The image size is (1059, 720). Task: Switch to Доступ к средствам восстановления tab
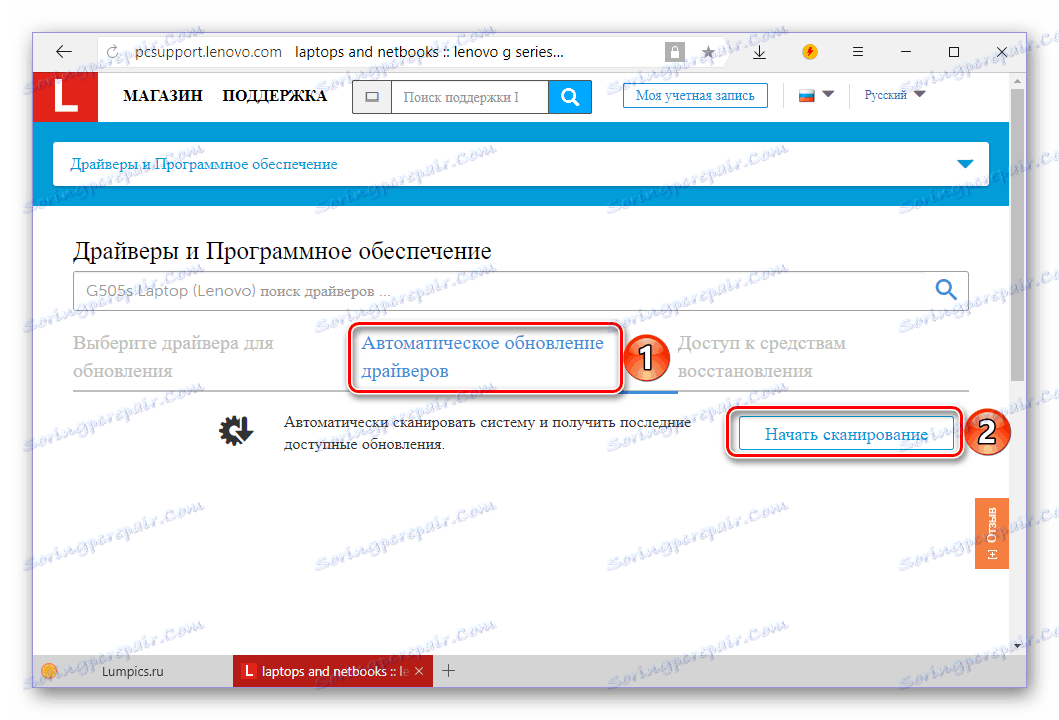pyautogui.click(x=761, y=354)
